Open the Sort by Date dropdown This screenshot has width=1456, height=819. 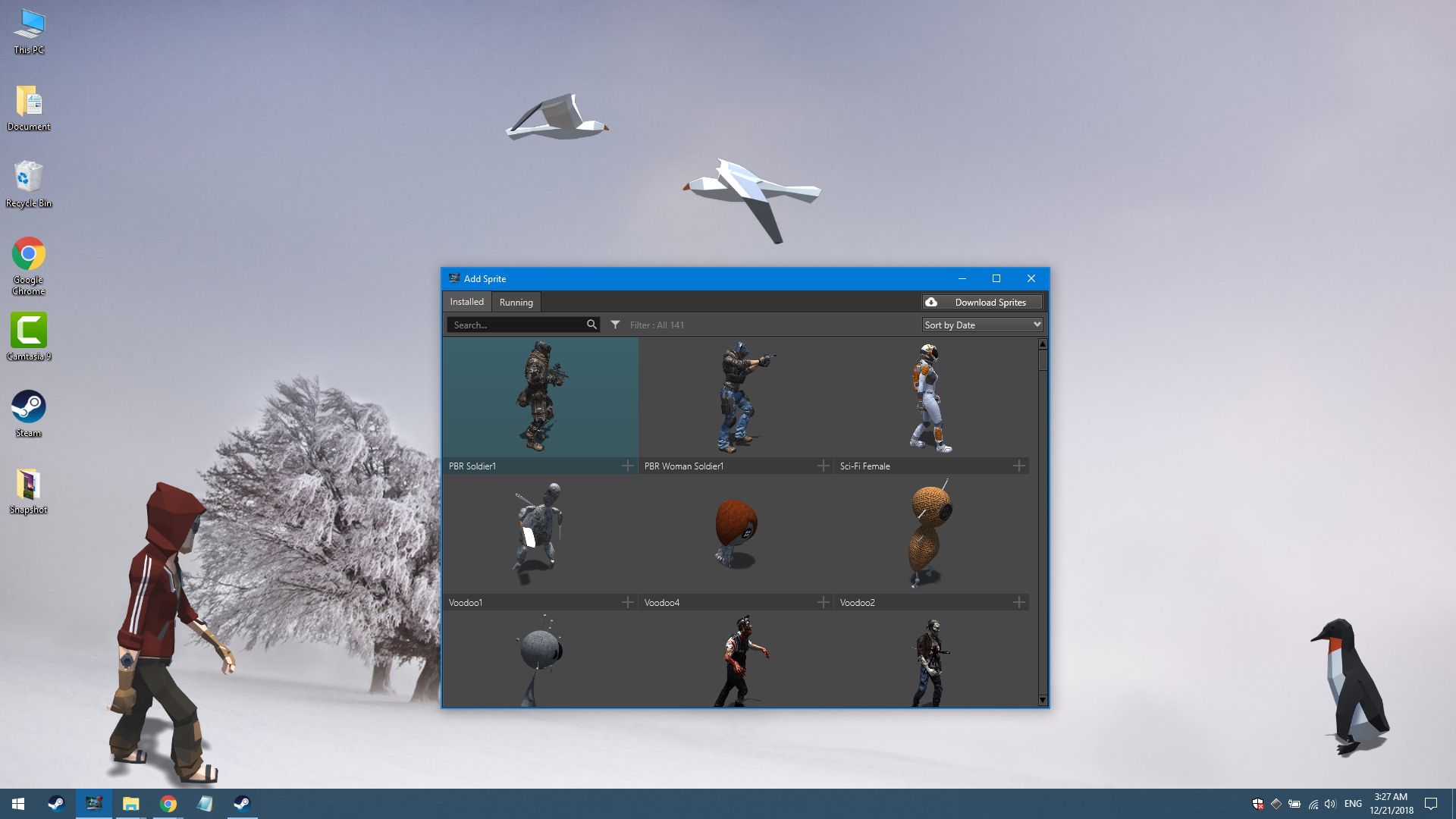click(x=982, y=325)
